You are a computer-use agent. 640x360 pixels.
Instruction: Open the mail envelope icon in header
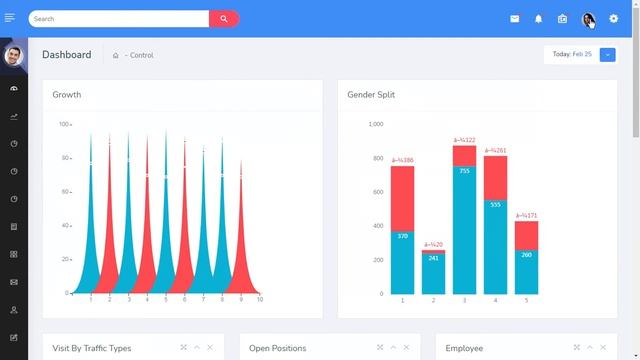(x=515, y=19)
